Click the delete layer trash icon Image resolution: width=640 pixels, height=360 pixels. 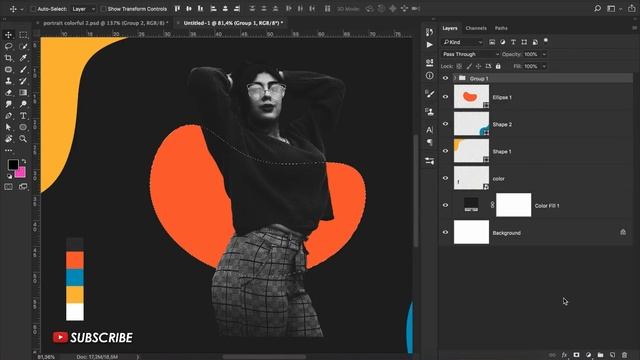coord(624,355)
